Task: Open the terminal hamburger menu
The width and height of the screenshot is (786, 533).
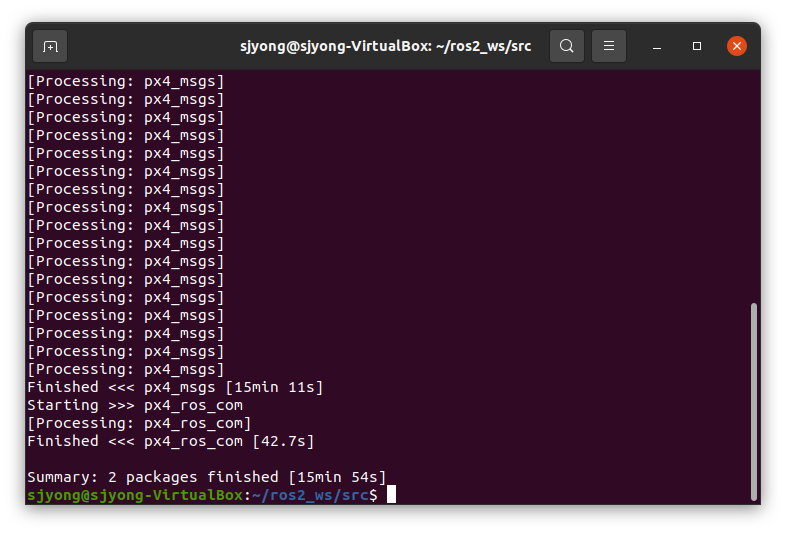Action: 609,46
